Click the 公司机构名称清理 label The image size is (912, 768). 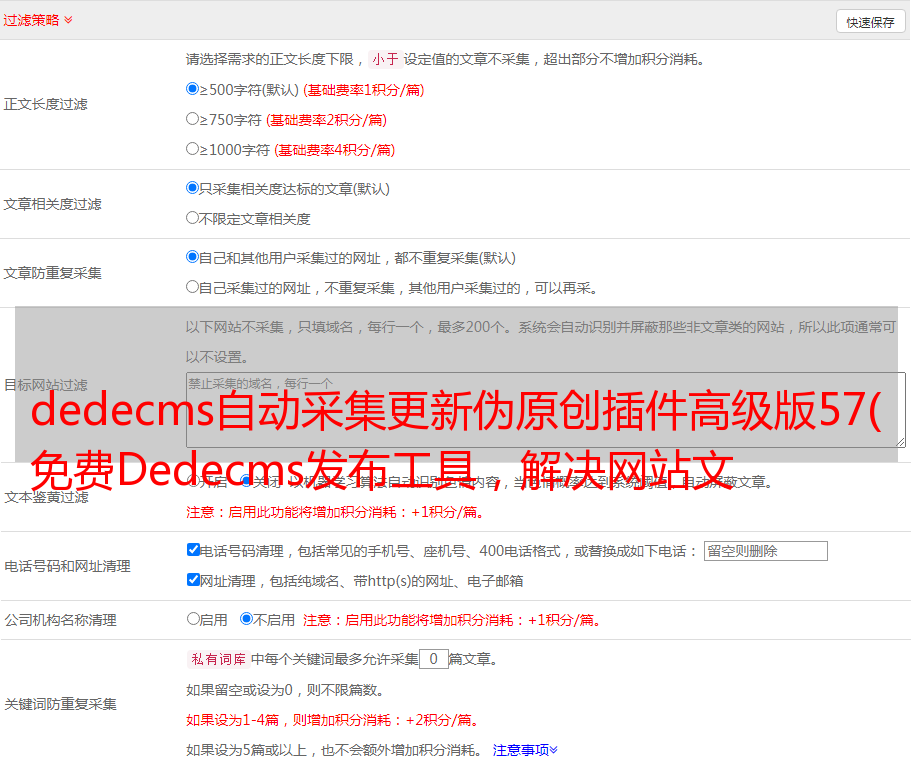click(60, 620)
